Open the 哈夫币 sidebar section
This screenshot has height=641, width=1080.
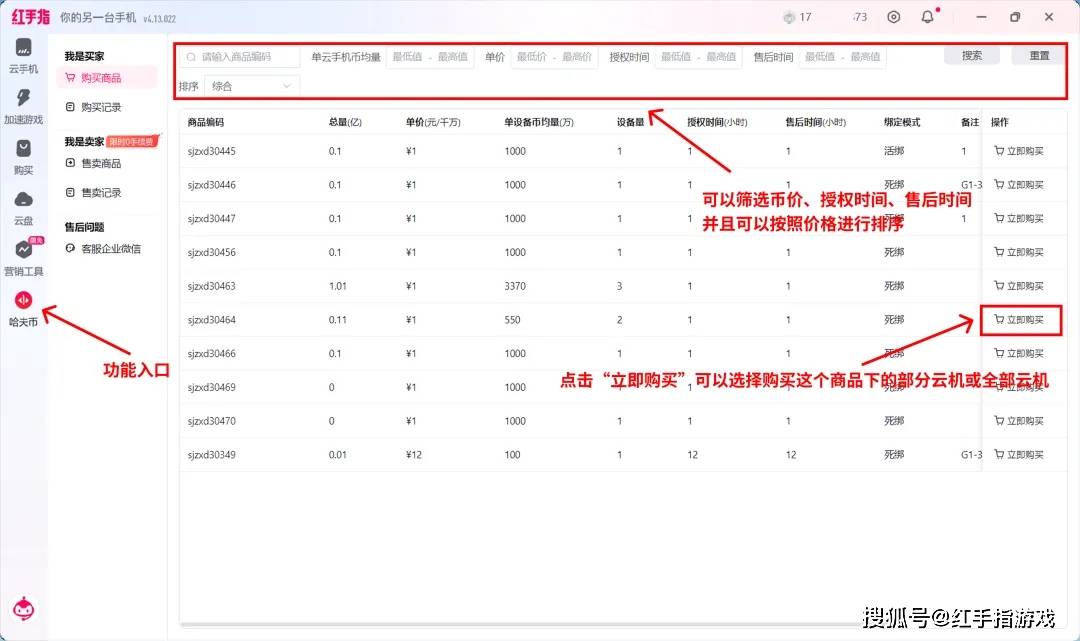[23, 308]
